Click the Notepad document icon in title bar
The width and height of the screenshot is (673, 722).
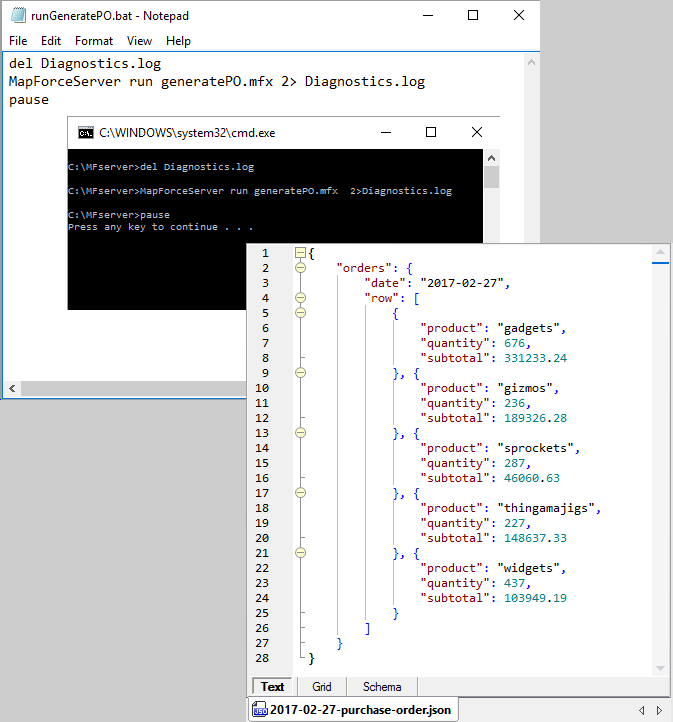18,15
